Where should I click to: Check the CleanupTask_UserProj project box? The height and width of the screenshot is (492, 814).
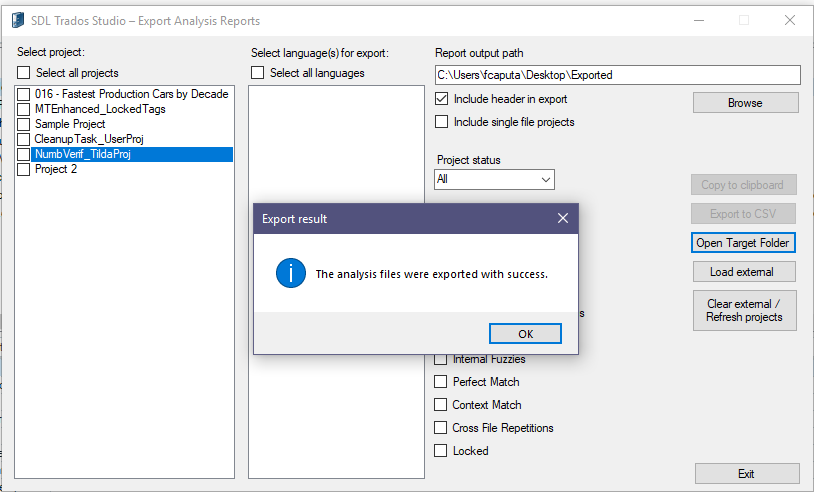click(23, 140)
